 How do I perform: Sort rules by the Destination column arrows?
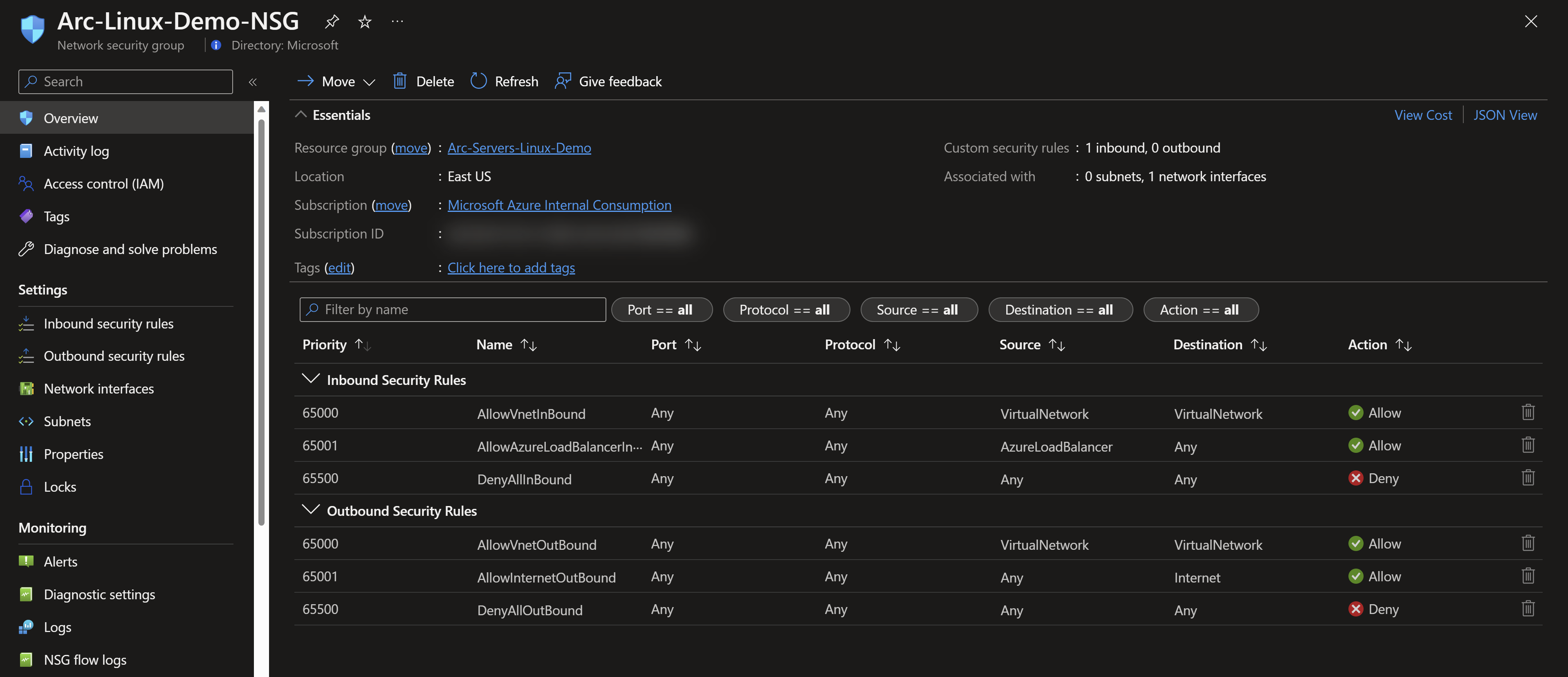coord(1259,345)
